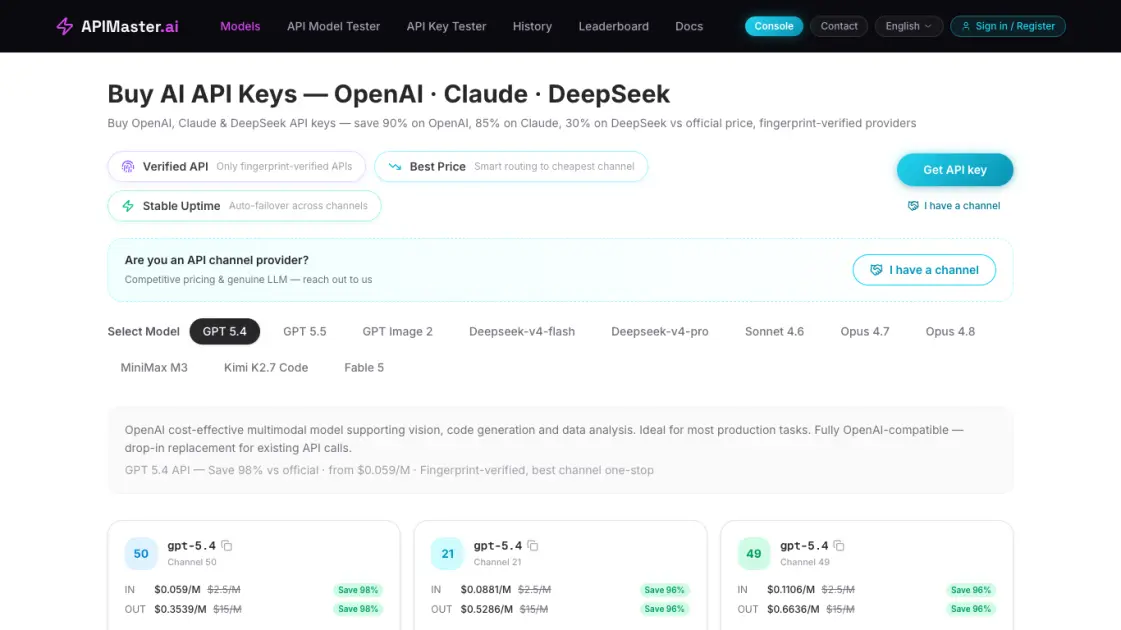Click the Are you an API channel provider heading
1121x630 pixels.
[x=217, y=260]
